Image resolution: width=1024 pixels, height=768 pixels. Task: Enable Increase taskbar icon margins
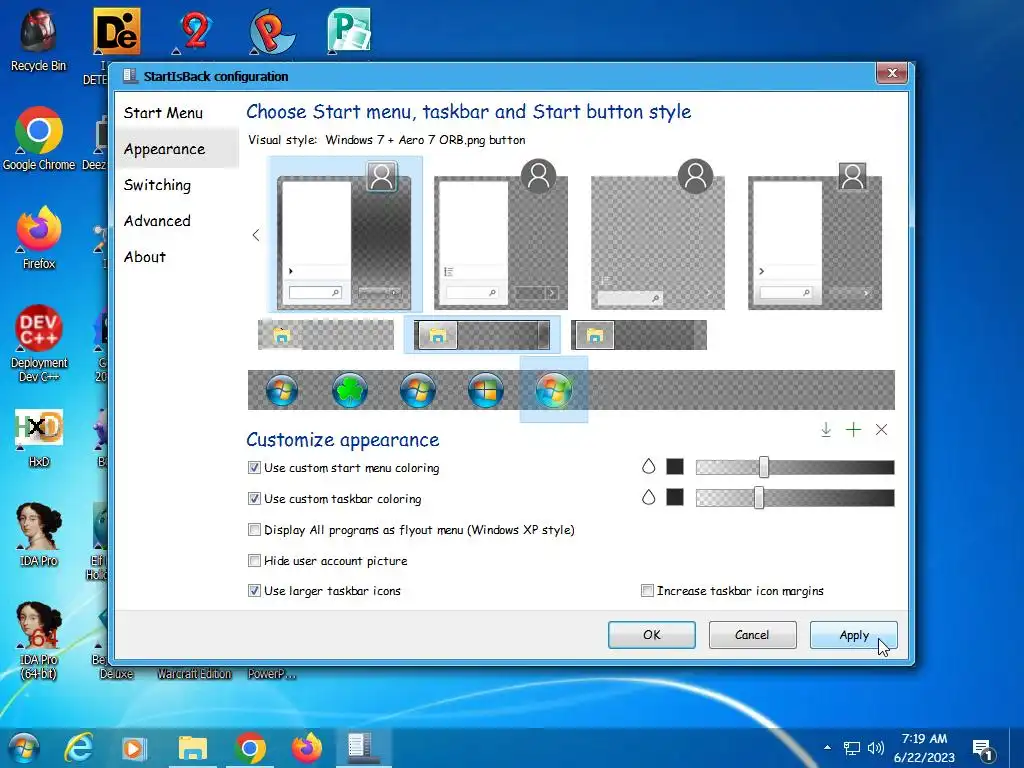[647, 591]
